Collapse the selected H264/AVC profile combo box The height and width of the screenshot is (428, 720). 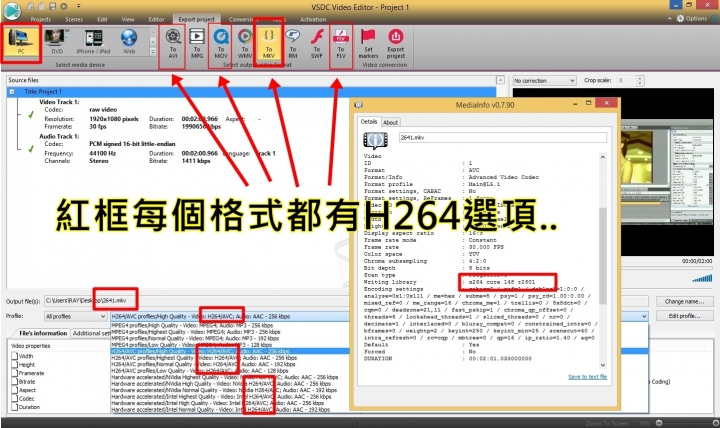coord(644,316)
